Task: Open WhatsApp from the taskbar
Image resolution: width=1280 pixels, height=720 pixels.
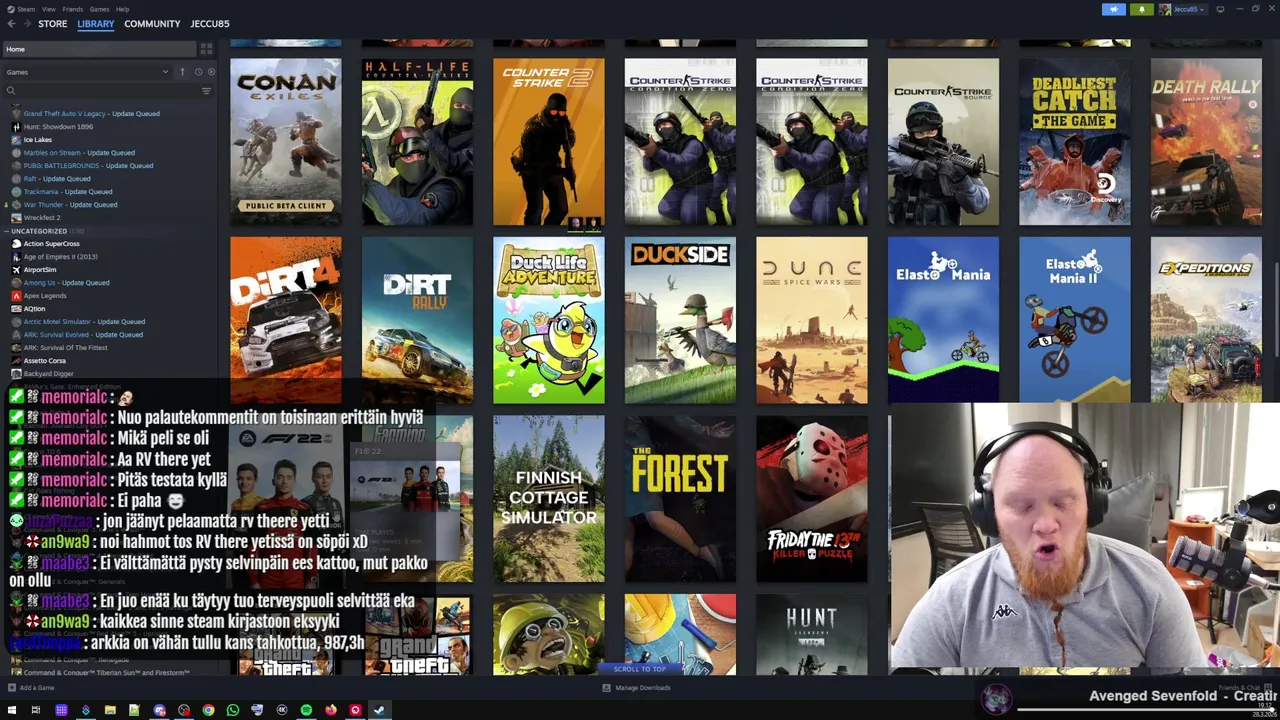Action: coord(233,710)
